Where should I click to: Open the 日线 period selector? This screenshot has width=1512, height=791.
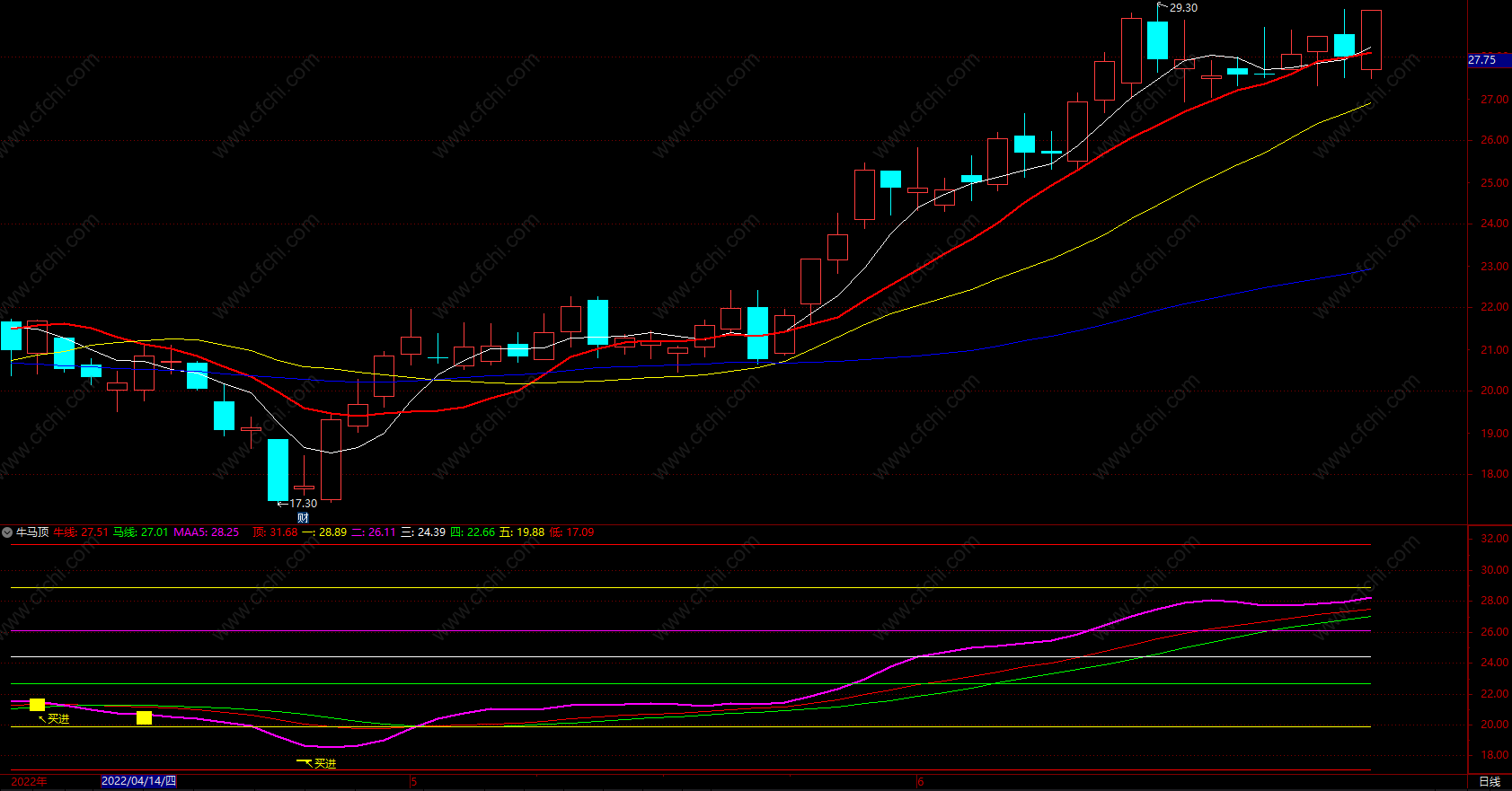tap(1490, 782)
